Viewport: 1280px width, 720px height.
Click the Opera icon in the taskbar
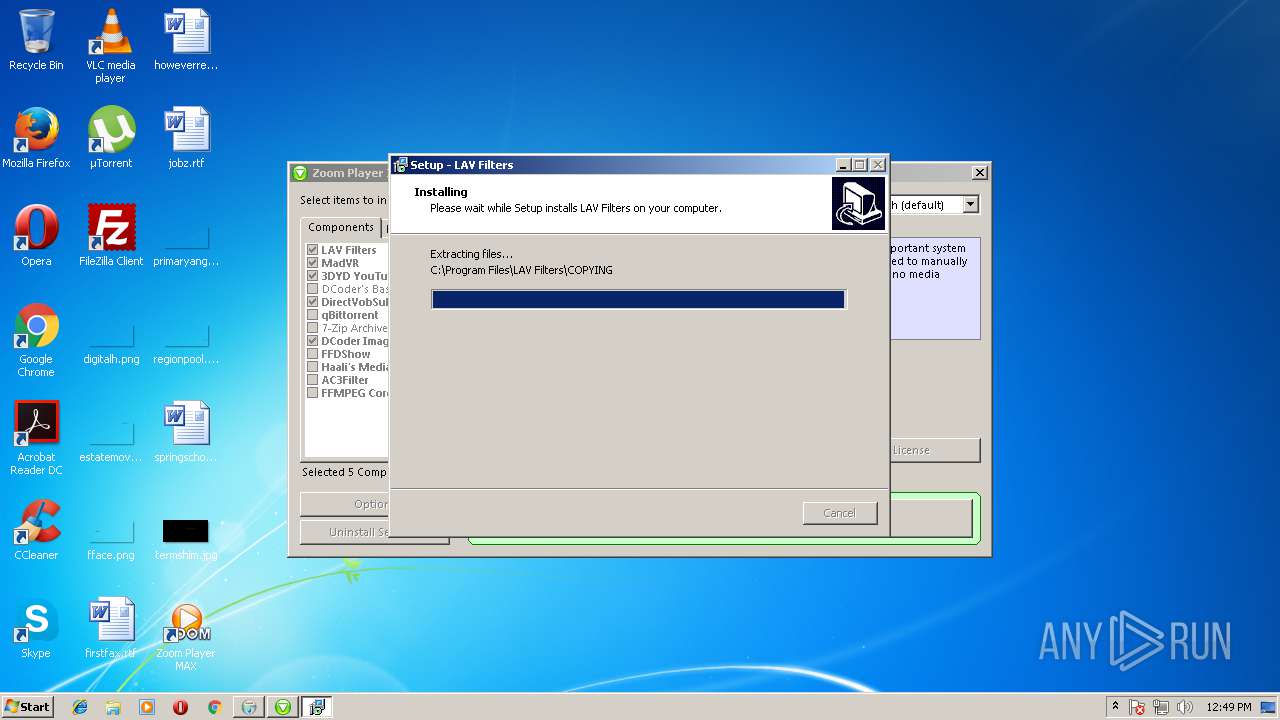pos(180,707)
